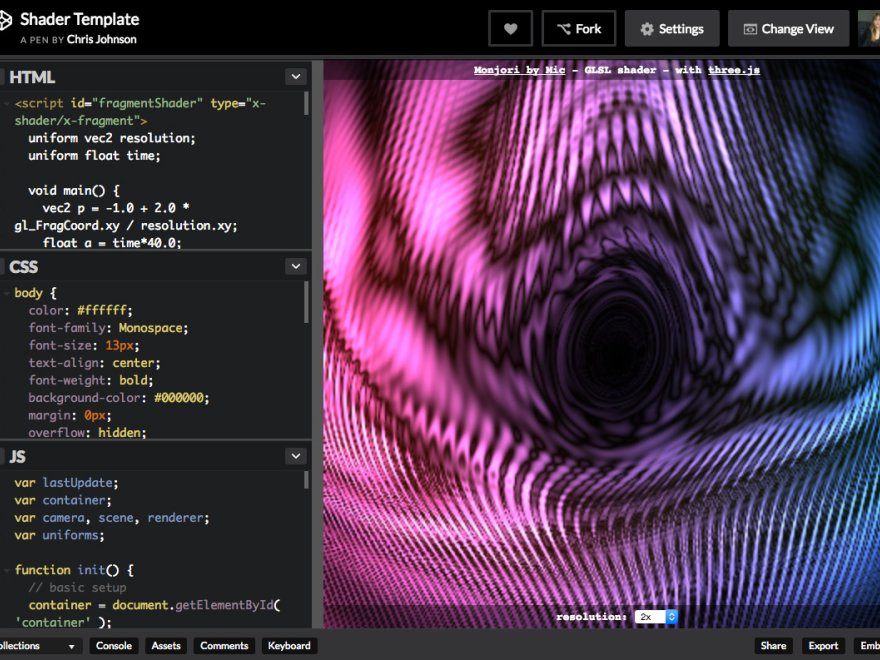Viewport: 880px width, 660px height.
Task: Show Keyboard shortcuts
Action: click(288, 646)
